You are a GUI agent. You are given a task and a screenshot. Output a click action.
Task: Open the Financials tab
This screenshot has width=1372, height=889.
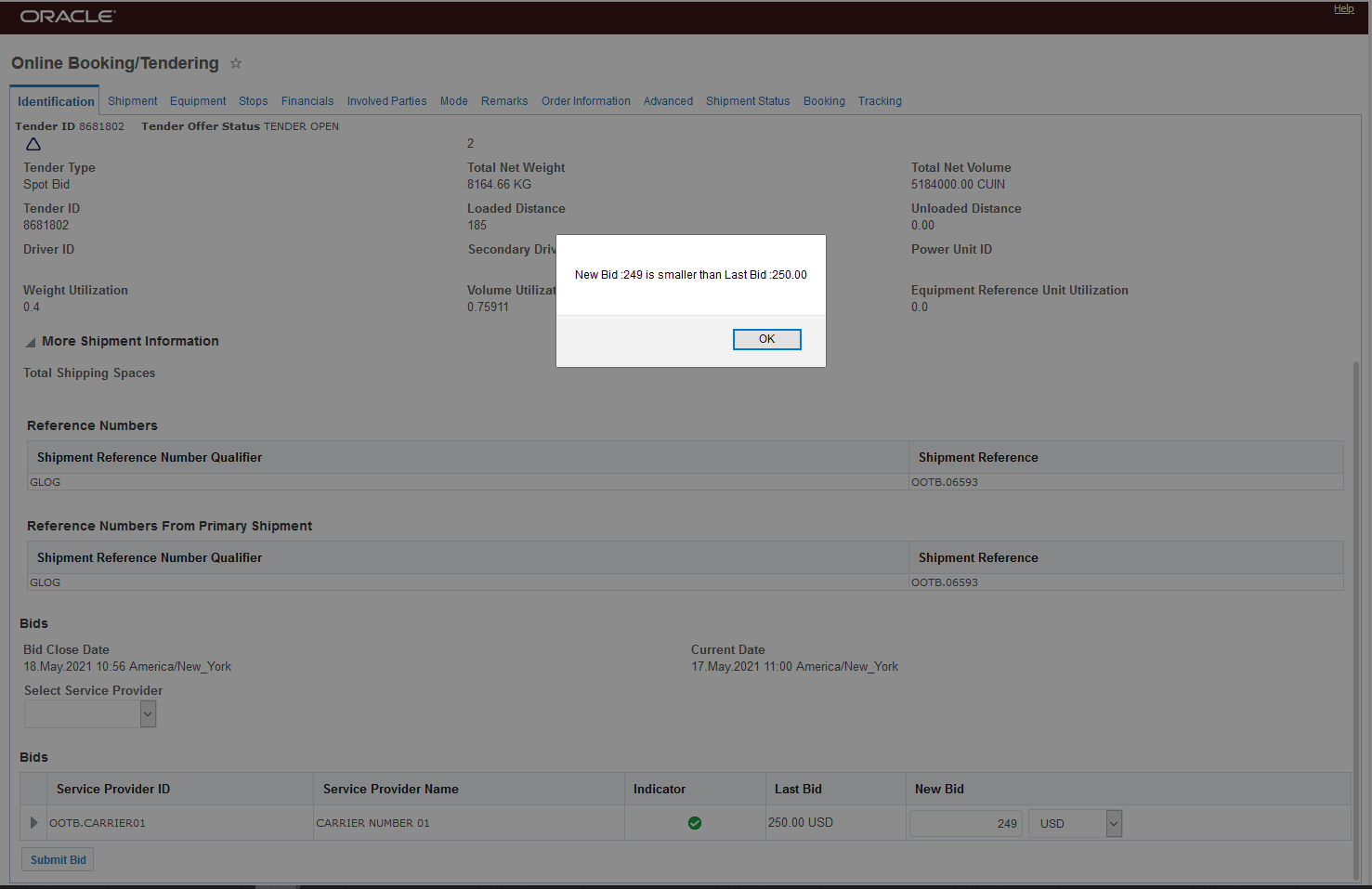(x=307, y=101)
